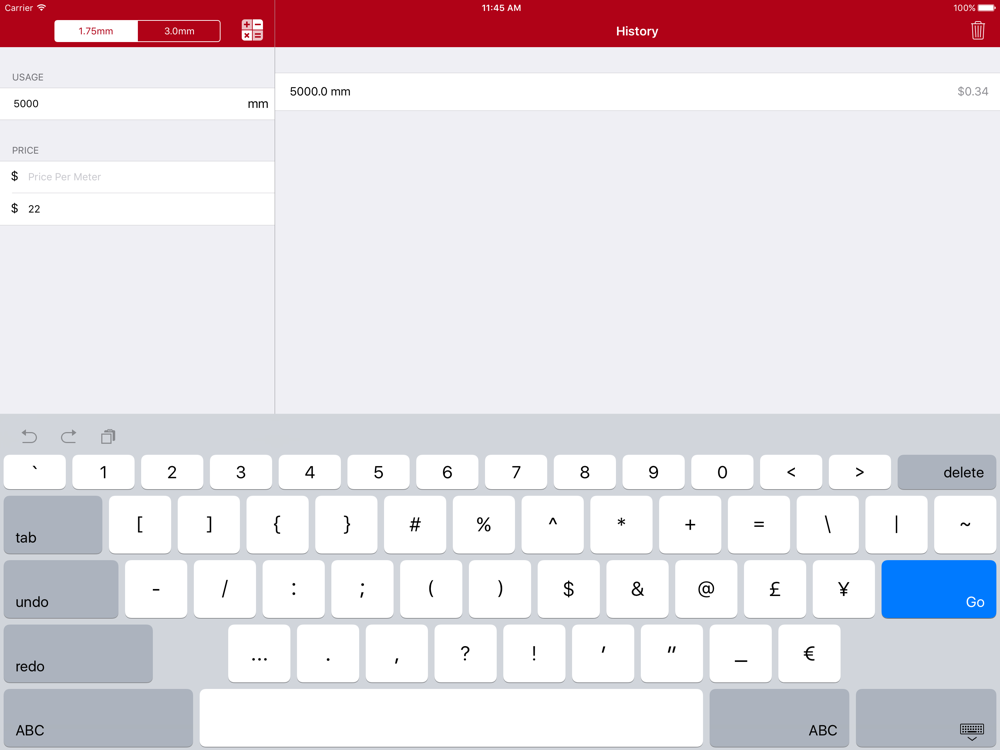This screenshot has width=1000, height=750.
Task: Tap the percent % key
Action: click(x=484, y=525)
